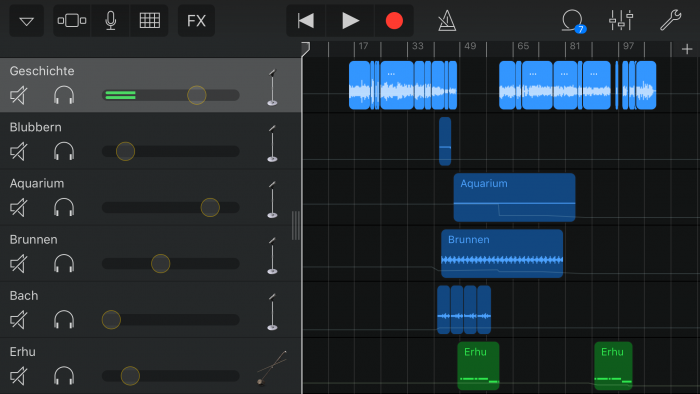Screen dimensions: 700x394
Task: Select the Blubbern audio region
Action: tap(445, 141)
